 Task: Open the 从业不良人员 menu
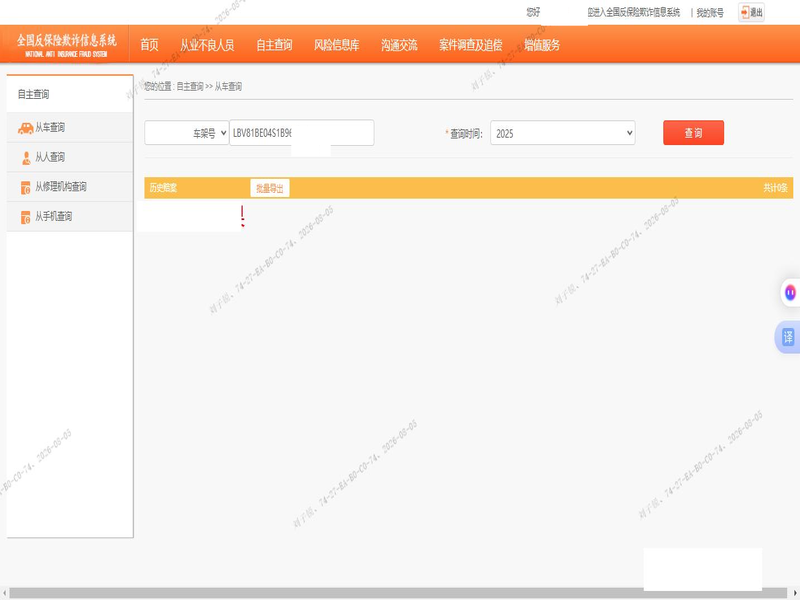(207, 45)
